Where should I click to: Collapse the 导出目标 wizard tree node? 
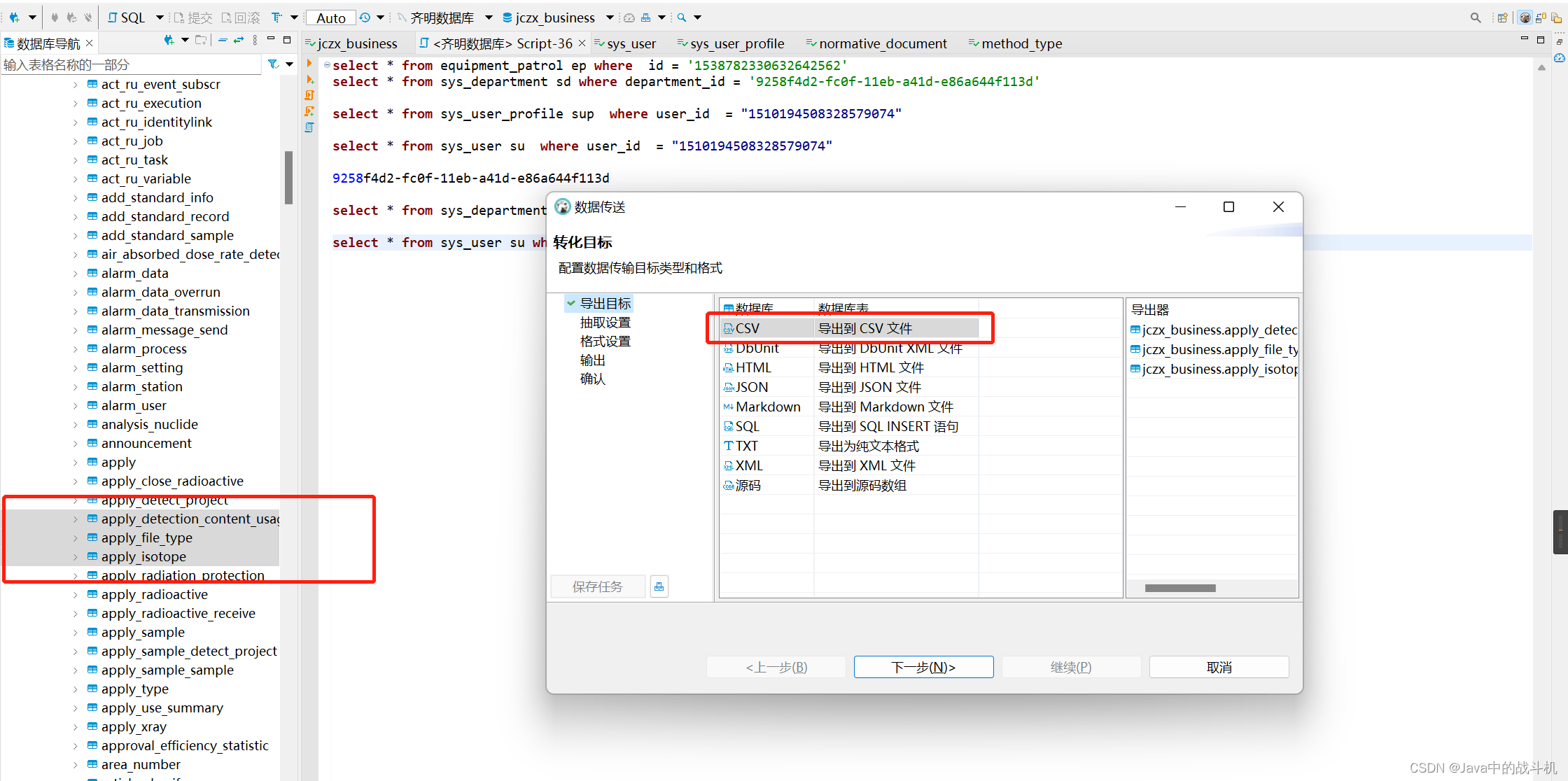(571, 303)
